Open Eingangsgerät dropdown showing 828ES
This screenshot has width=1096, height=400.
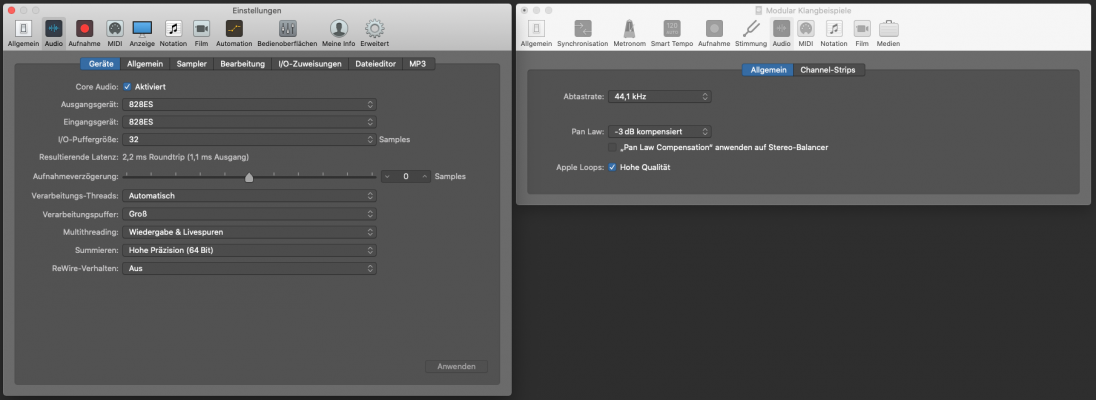(250, 122)
